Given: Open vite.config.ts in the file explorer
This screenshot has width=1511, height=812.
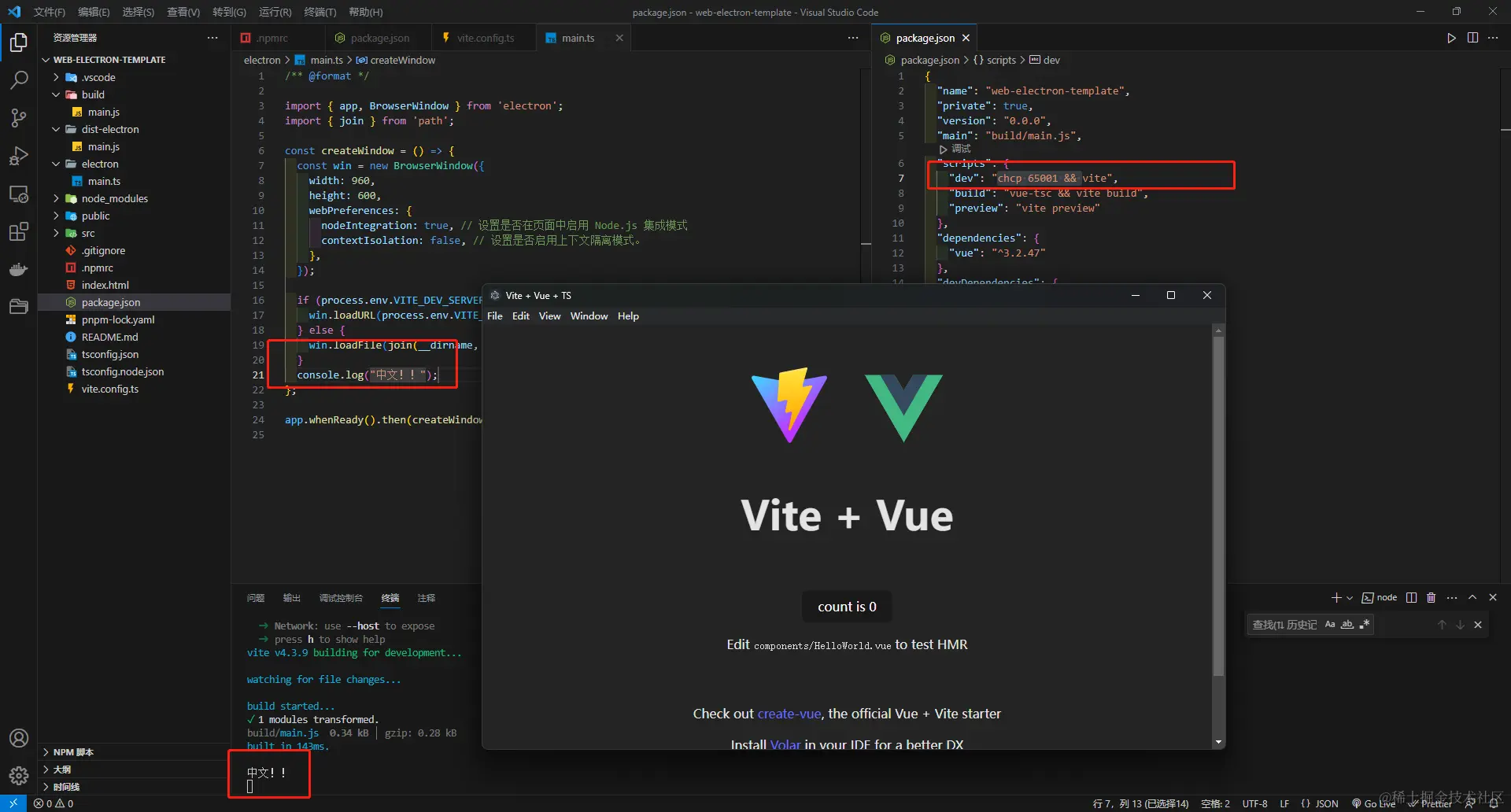Looking at the screenshot, I should tap(109, 389).
